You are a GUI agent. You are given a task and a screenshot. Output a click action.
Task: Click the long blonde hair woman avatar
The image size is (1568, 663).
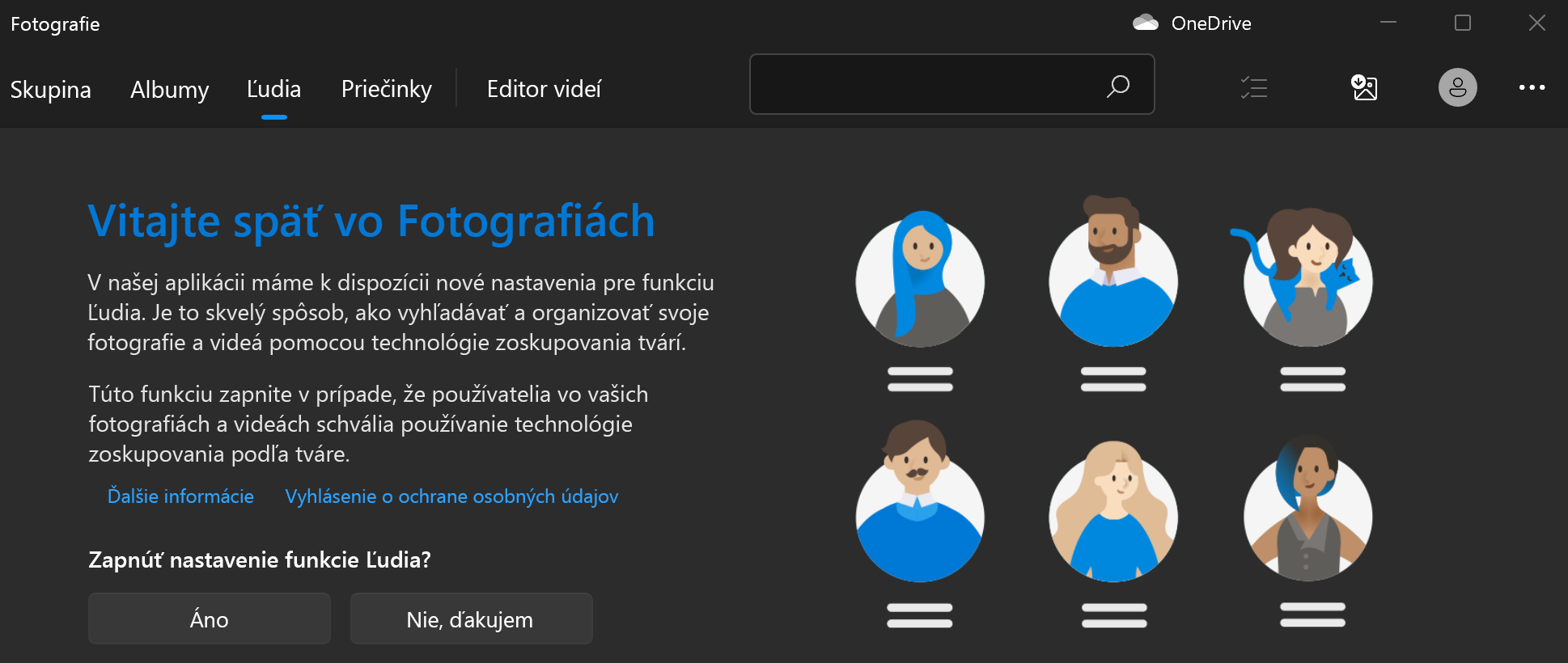(x=1113, y=511)
